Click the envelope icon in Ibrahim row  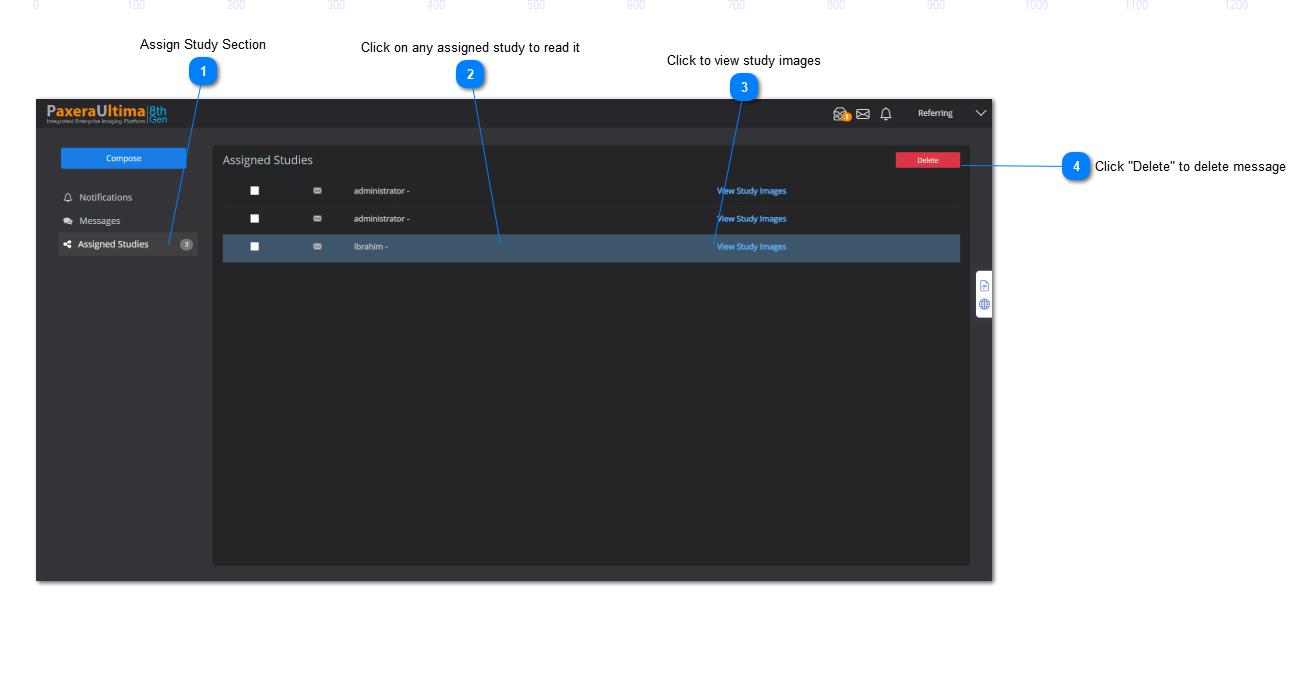click(318, 247)
